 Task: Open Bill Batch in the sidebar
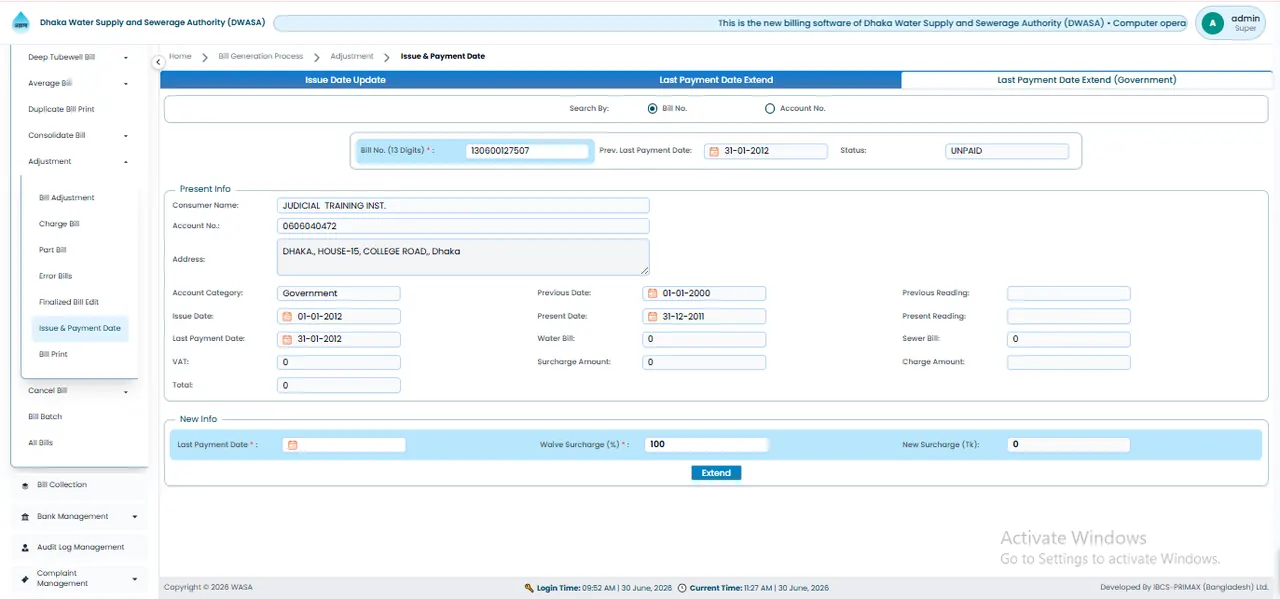click(x=45, y=417)
